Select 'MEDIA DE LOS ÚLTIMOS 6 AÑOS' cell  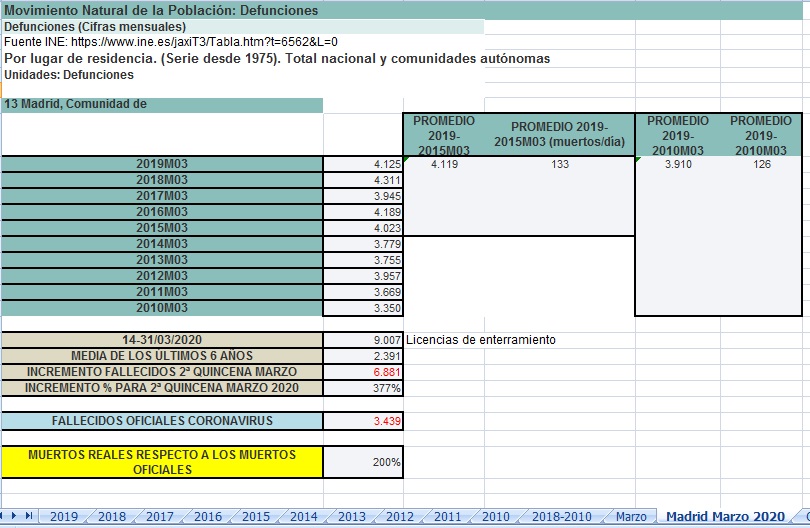coord(162,356)
